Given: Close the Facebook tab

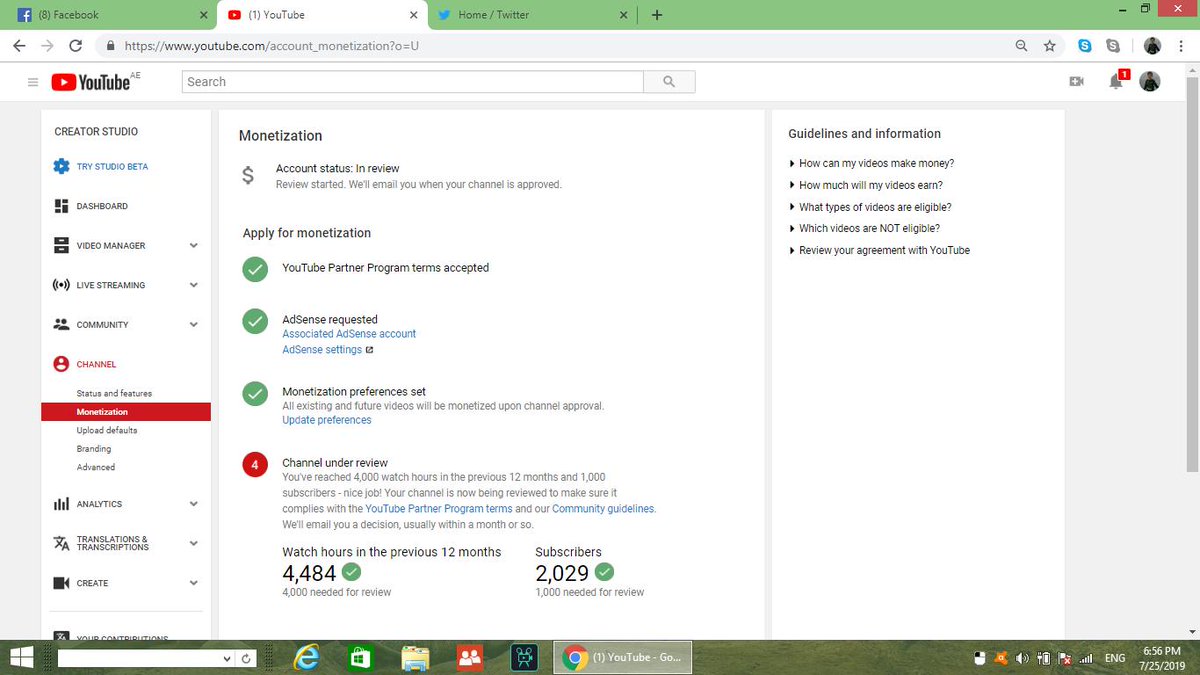Looking at the screenshot, I should click(x=204, y=15).
